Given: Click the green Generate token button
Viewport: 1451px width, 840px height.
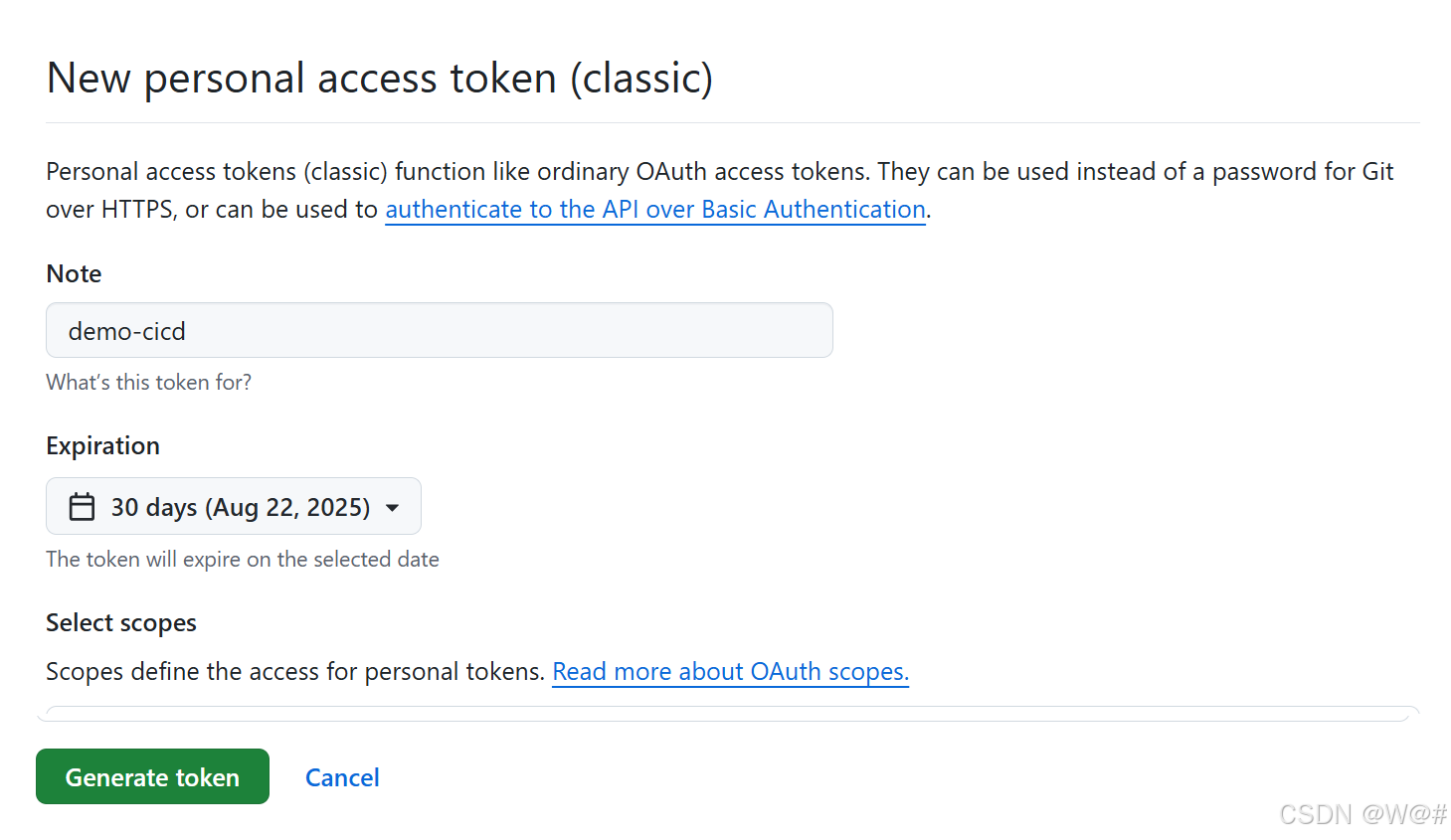Looking at the screenshot, I should pyautogui.click(x=152, y=776).
